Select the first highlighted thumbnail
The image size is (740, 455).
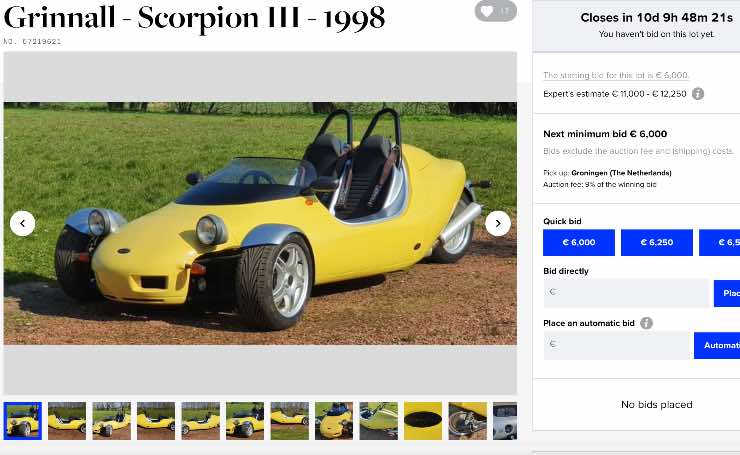pos(23,421)
